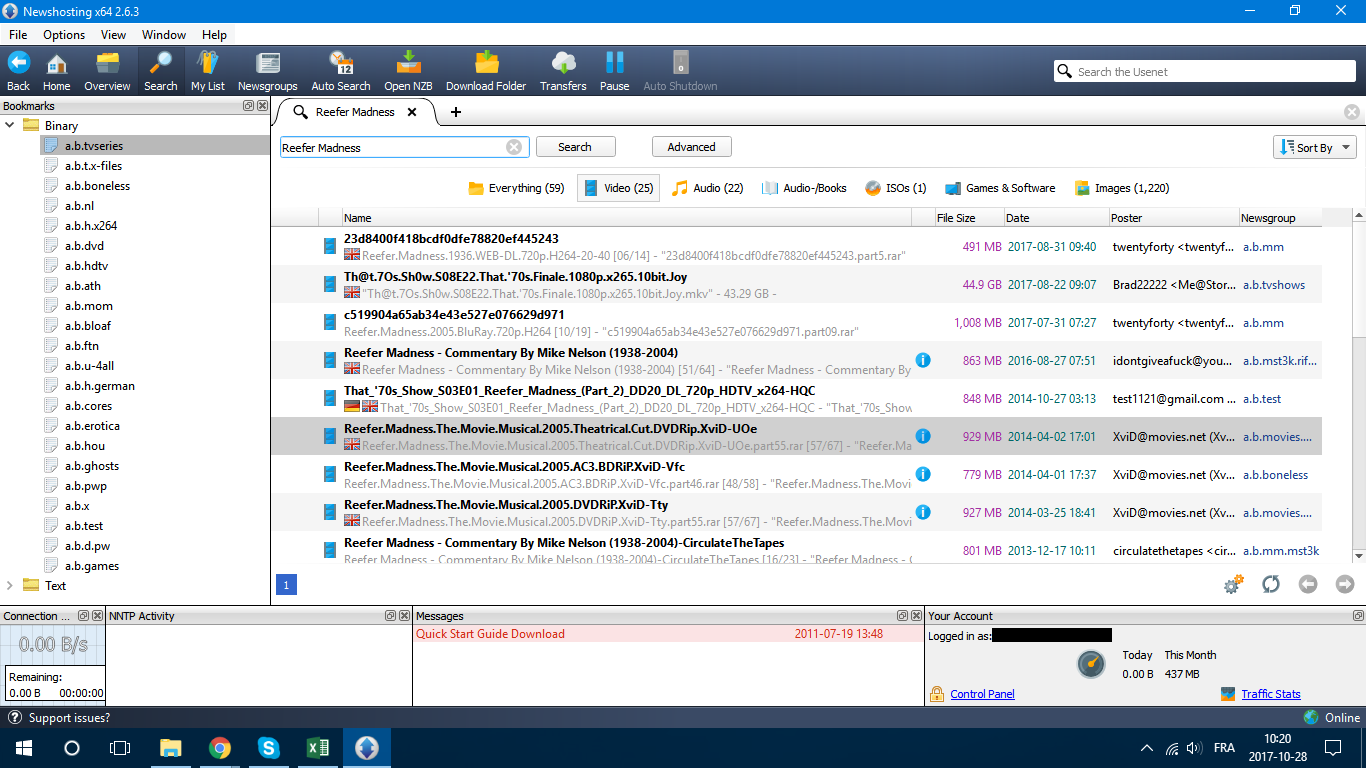Open NZB file via toolbar icon
This screenshot has height=768, width=1366.
pyautogui.click(x=408, y=71)
